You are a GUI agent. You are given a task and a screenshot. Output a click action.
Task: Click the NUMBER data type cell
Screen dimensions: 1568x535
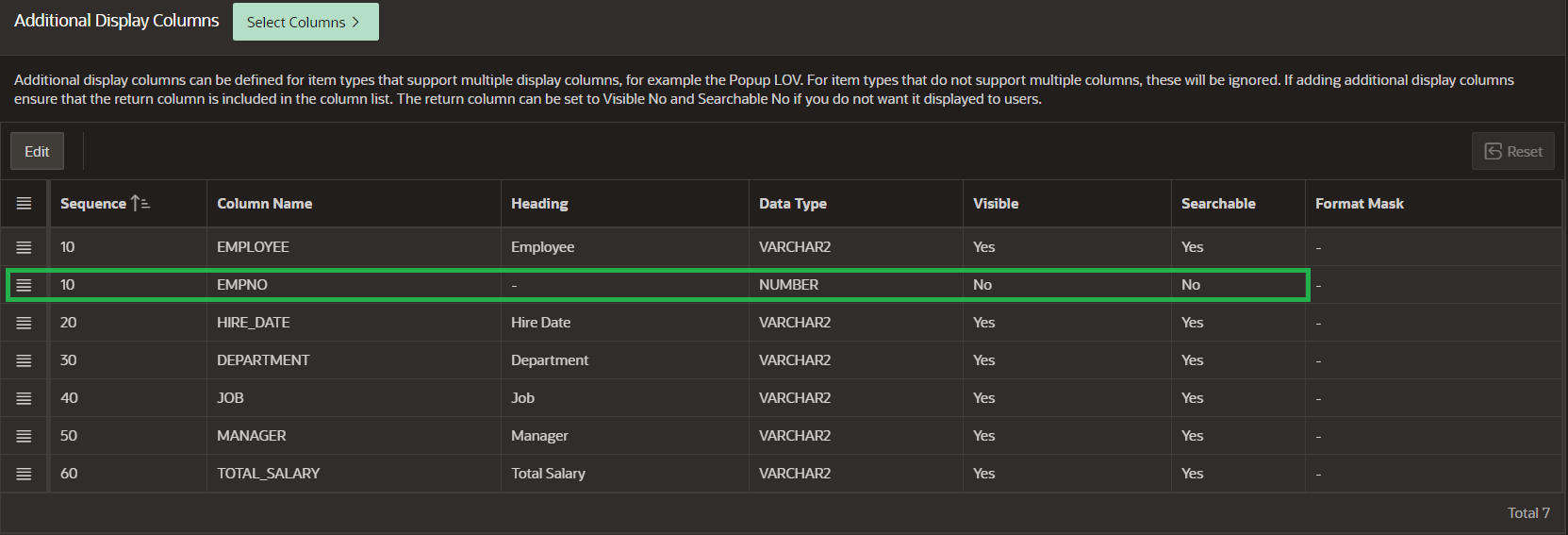(x=856, y=285)
